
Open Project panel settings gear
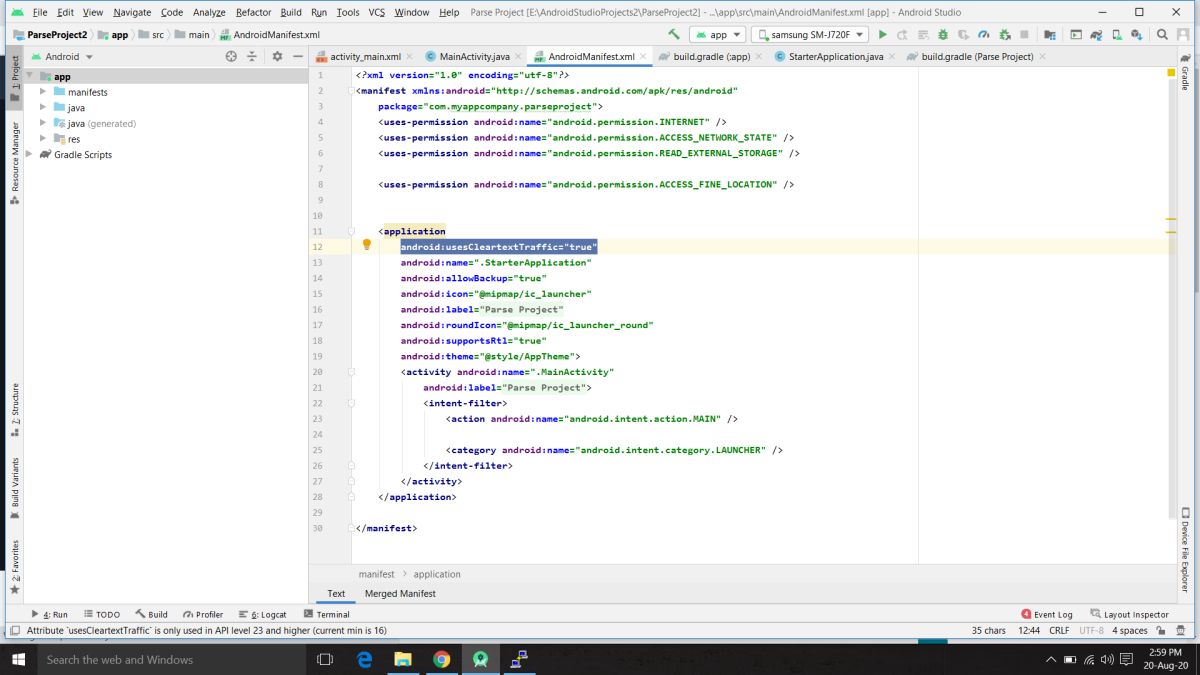[277, 57]
